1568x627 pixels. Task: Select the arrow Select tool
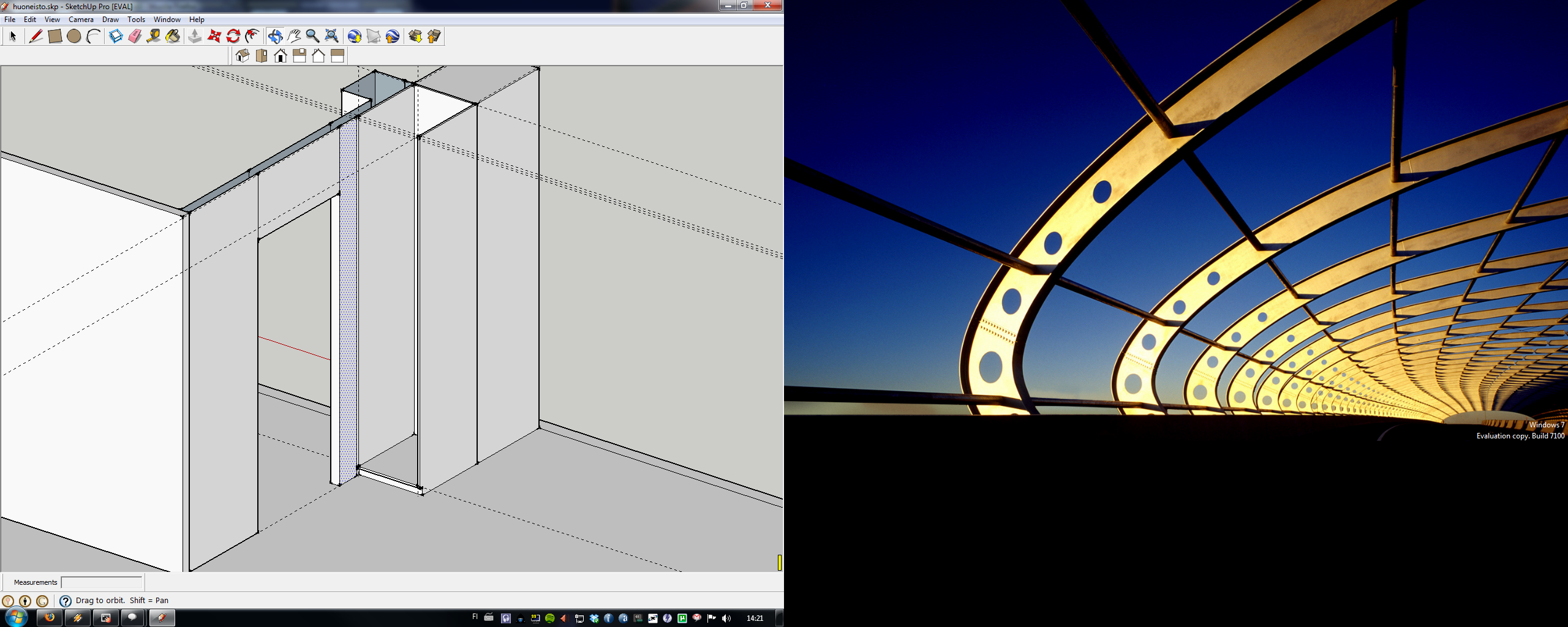[x=13, y=37]
